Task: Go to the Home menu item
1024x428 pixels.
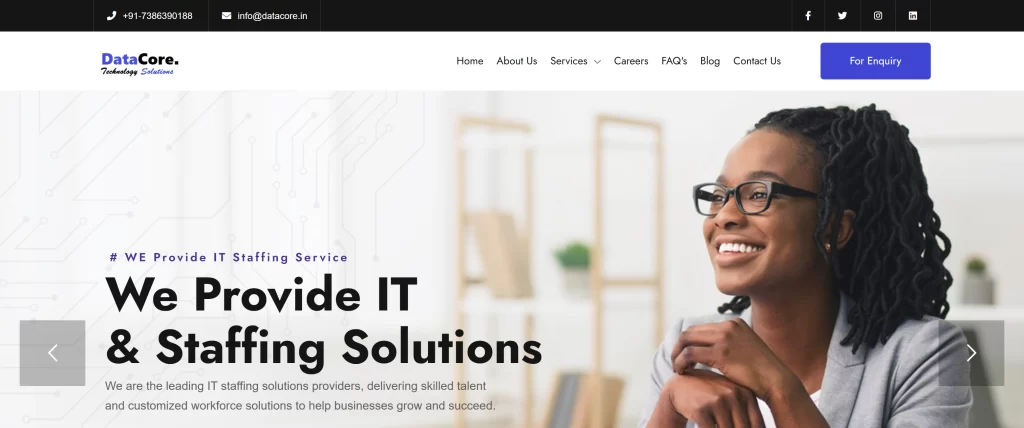Action: tap(470, 61)
